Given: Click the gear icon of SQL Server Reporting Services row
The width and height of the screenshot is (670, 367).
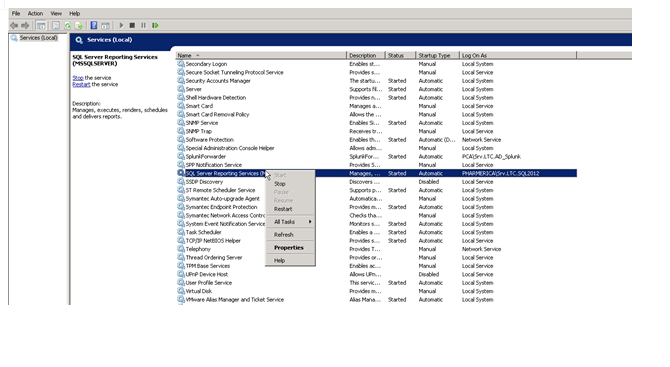Looking at the screenshot, I should pyautogui.click(x=181, y=173).
